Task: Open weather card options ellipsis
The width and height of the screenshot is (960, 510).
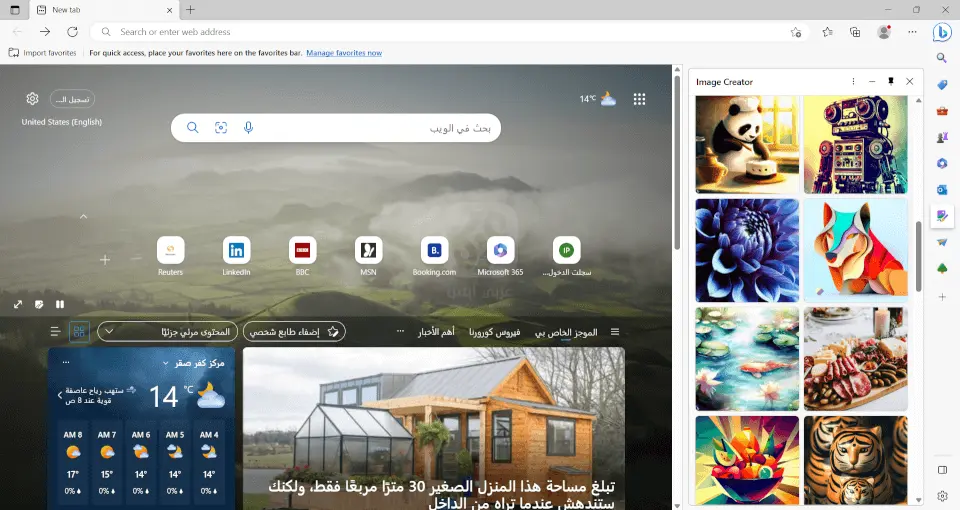Action: point(66,362)
